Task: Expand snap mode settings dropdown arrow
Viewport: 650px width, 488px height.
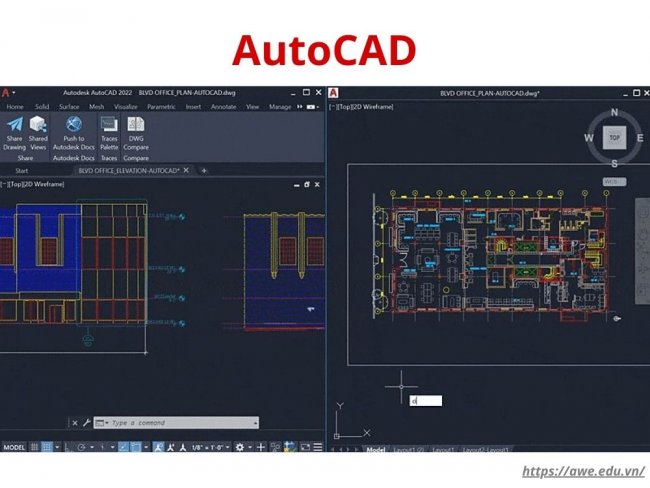Action: pos(57,447)
